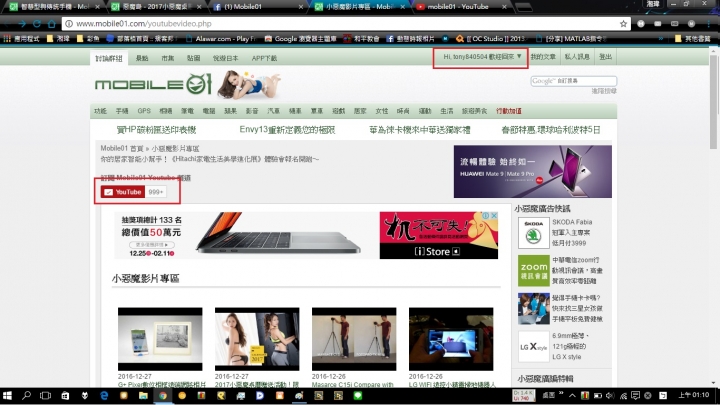Screen dimensions: 720x405
Task: Click the 買HP碳粉匣送印表機 promo link
Action: [x=157, y=130]
